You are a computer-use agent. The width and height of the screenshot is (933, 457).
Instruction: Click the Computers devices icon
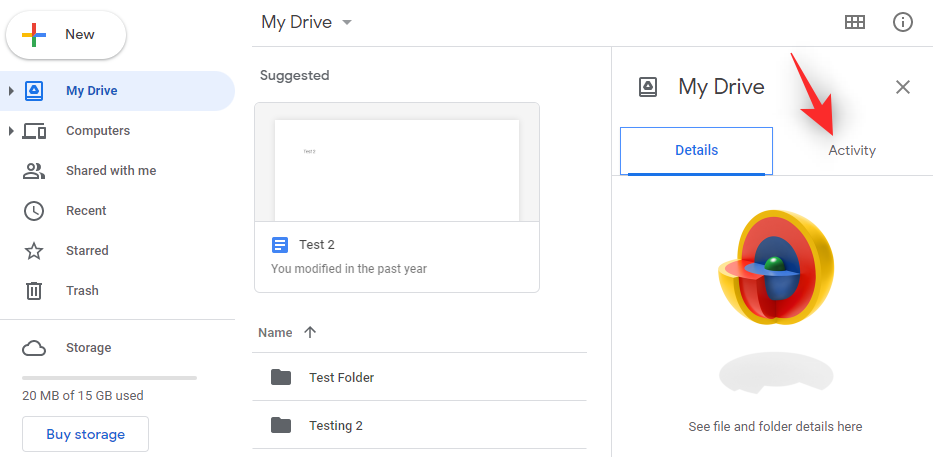pos(34,131)
